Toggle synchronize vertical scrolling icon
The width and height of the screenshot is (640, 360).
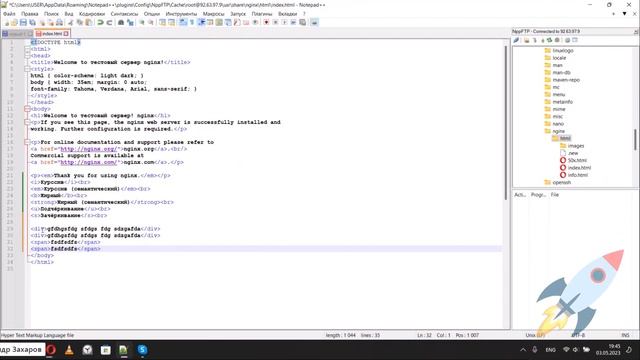click(162, 22)
